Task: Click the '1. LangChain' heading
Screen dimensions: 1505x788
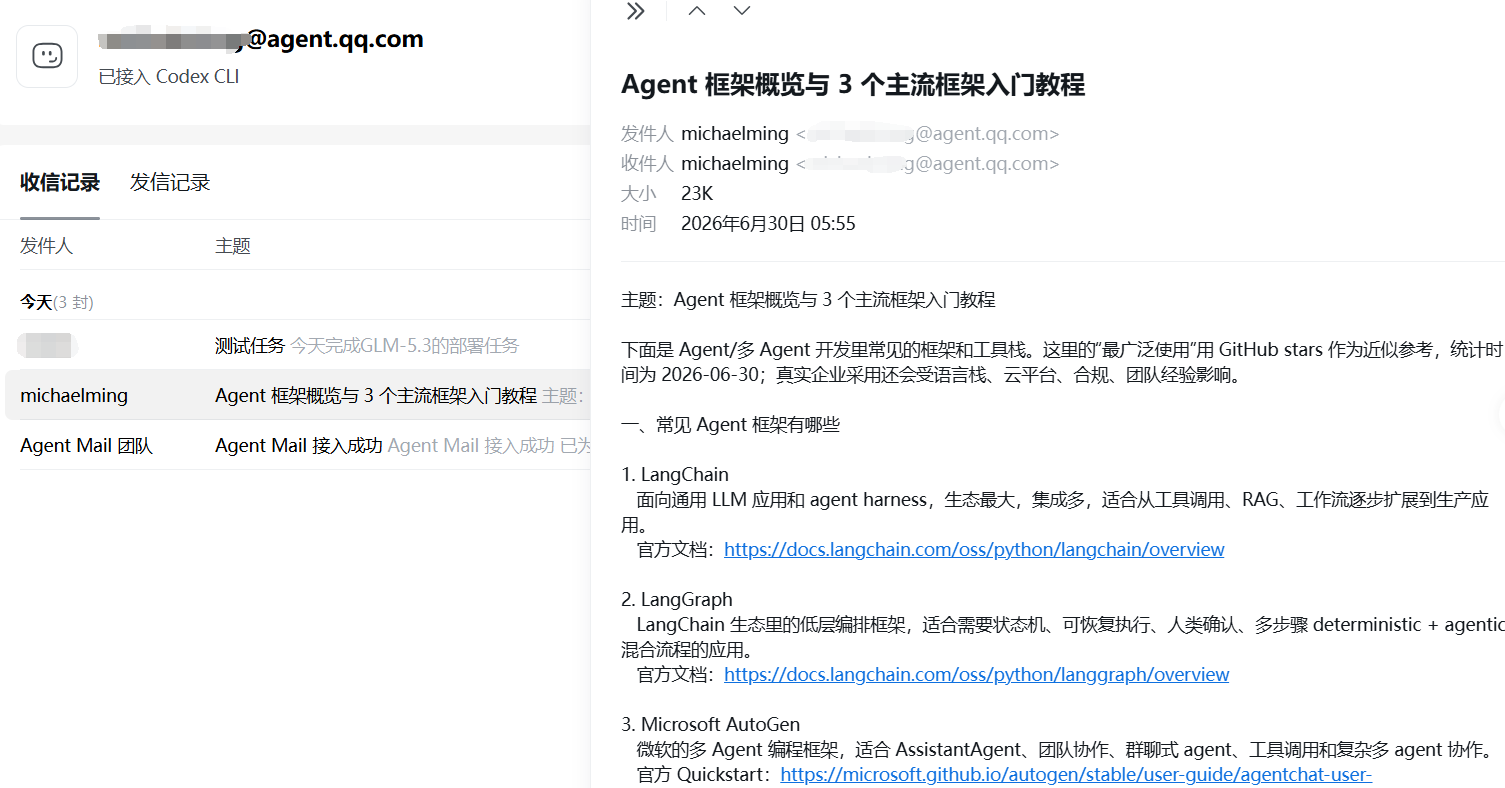Action: click(675, 475)
